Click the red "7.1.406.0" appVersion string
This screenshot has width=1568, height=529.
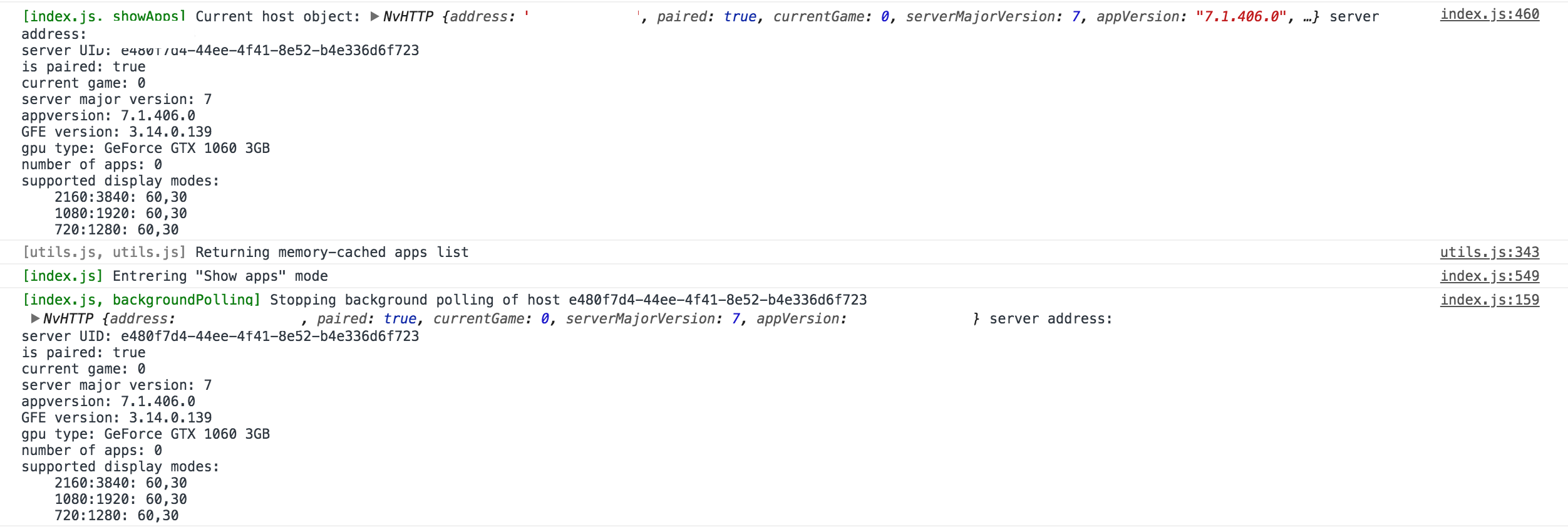click(1241, 16)
